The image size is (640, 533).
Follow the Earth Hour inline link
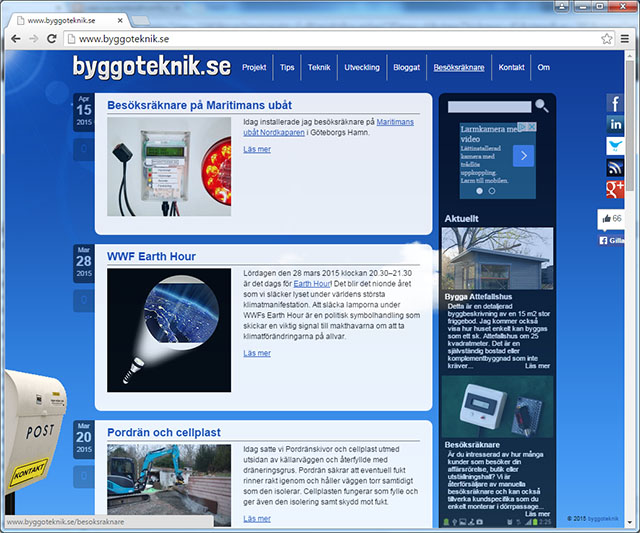tap(312, 284)
